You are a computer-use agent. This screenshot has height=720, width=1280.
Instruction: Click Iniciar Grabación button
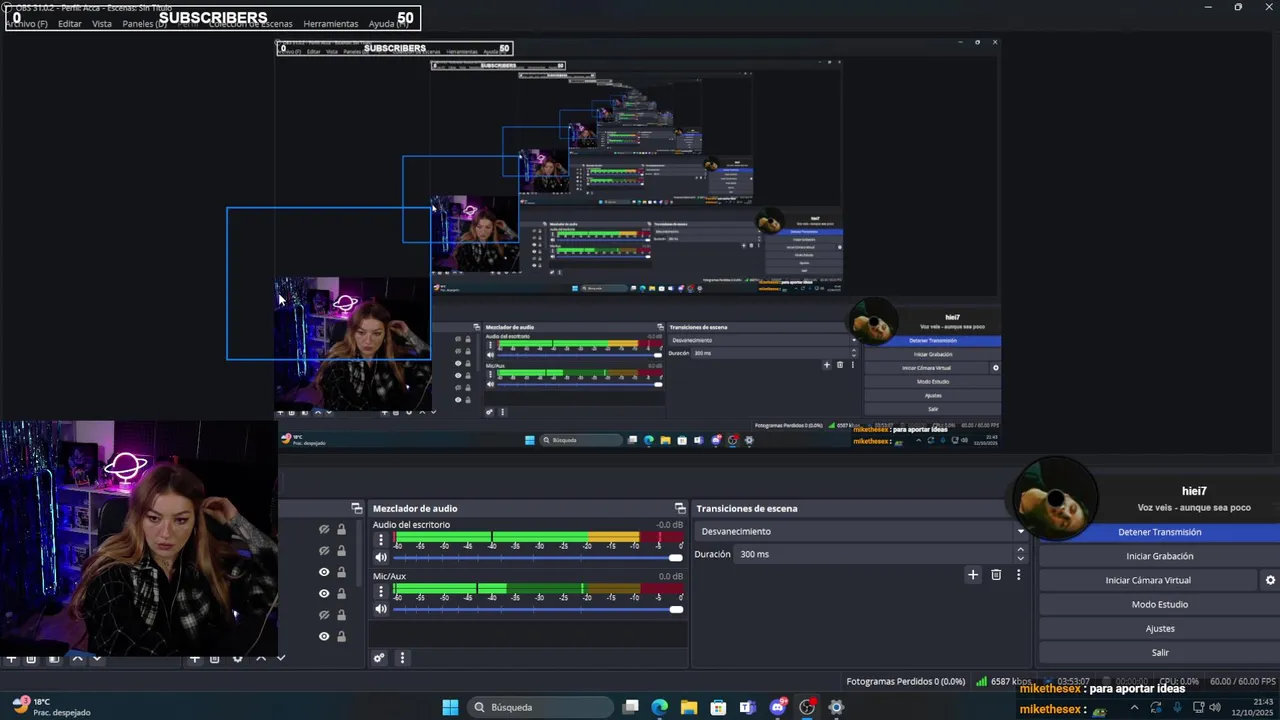click(x=1159, y=556)
